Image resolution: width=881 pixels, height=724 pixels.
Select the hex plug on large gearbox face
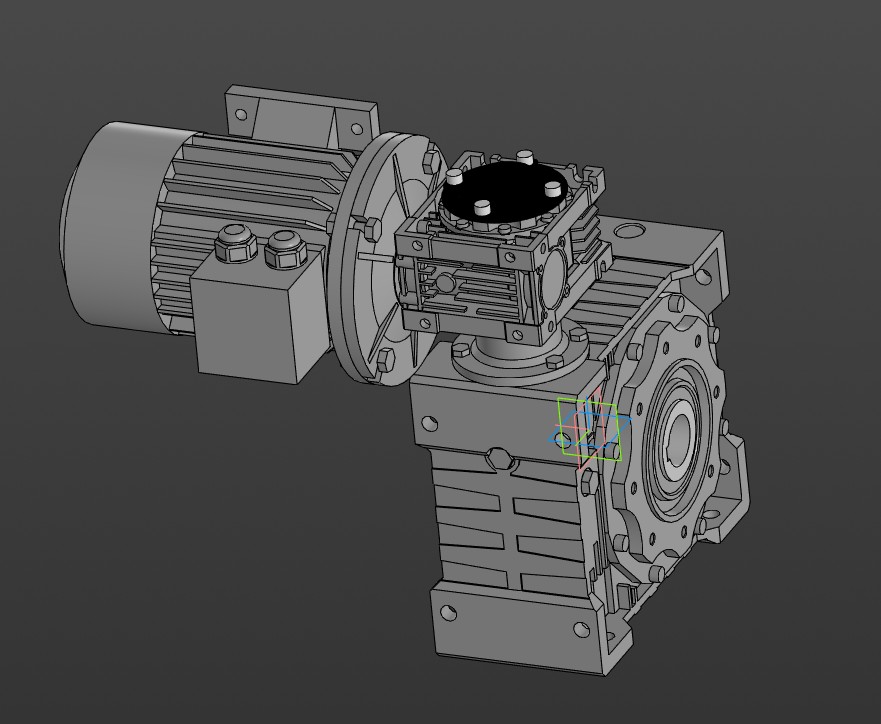pyautogui.click(x=501, y=458)
